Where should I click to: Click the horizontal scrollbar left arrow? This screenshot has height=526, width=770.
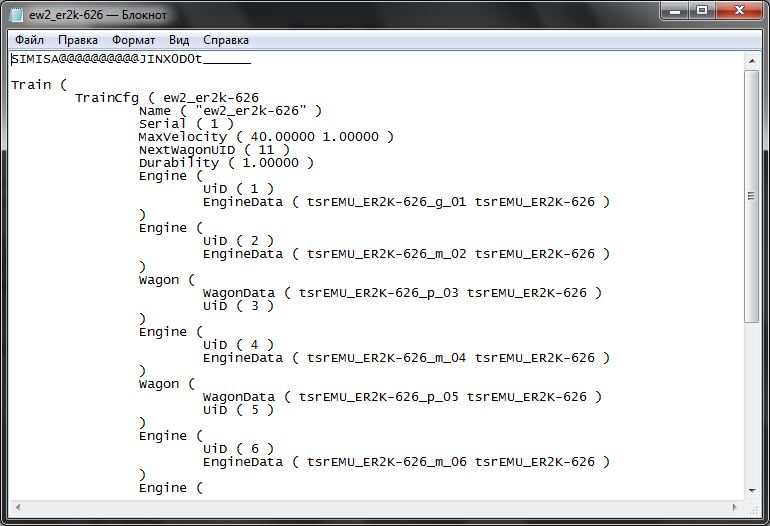point(18,507)
